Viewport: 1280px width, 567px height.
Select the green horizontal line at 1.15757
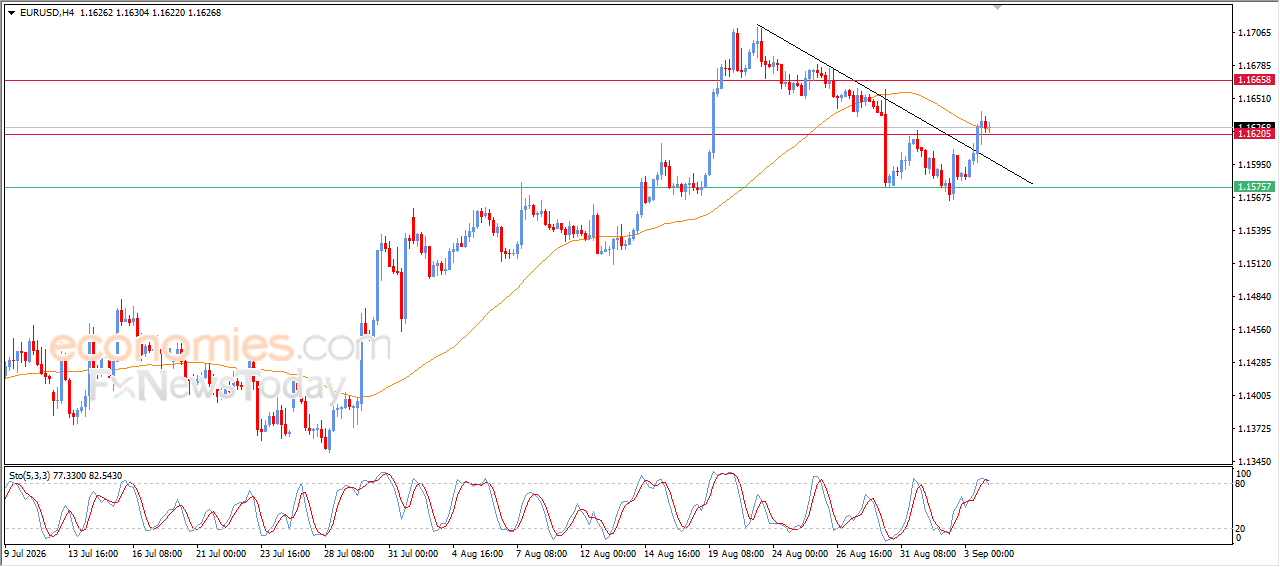tap(616, 187)
